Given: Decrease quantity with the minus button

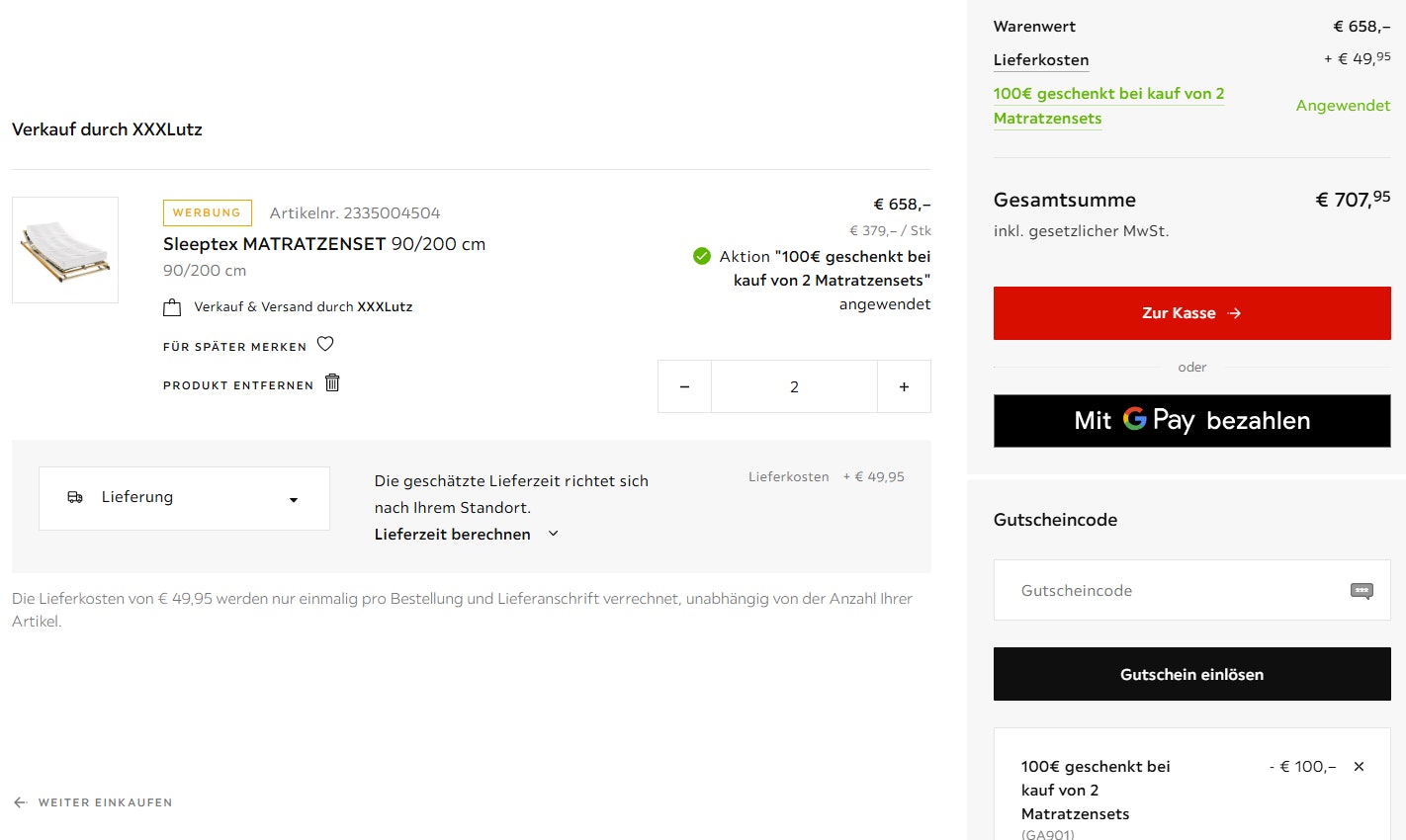Looking at the screenshot, I should tap(684, 386).
